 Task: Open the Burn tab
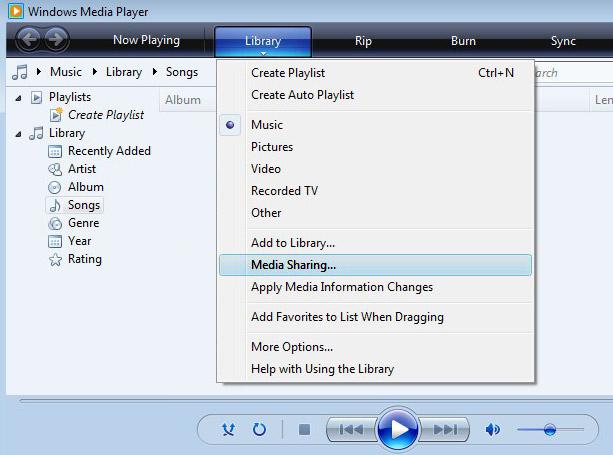[x=463, y=41]
